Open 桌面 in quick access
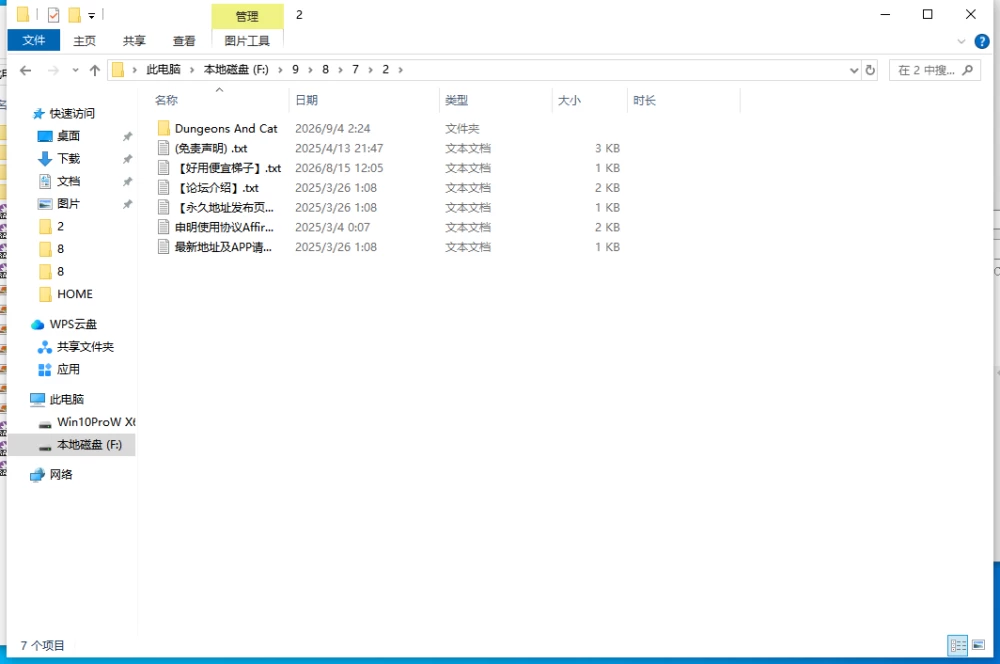 68,136
